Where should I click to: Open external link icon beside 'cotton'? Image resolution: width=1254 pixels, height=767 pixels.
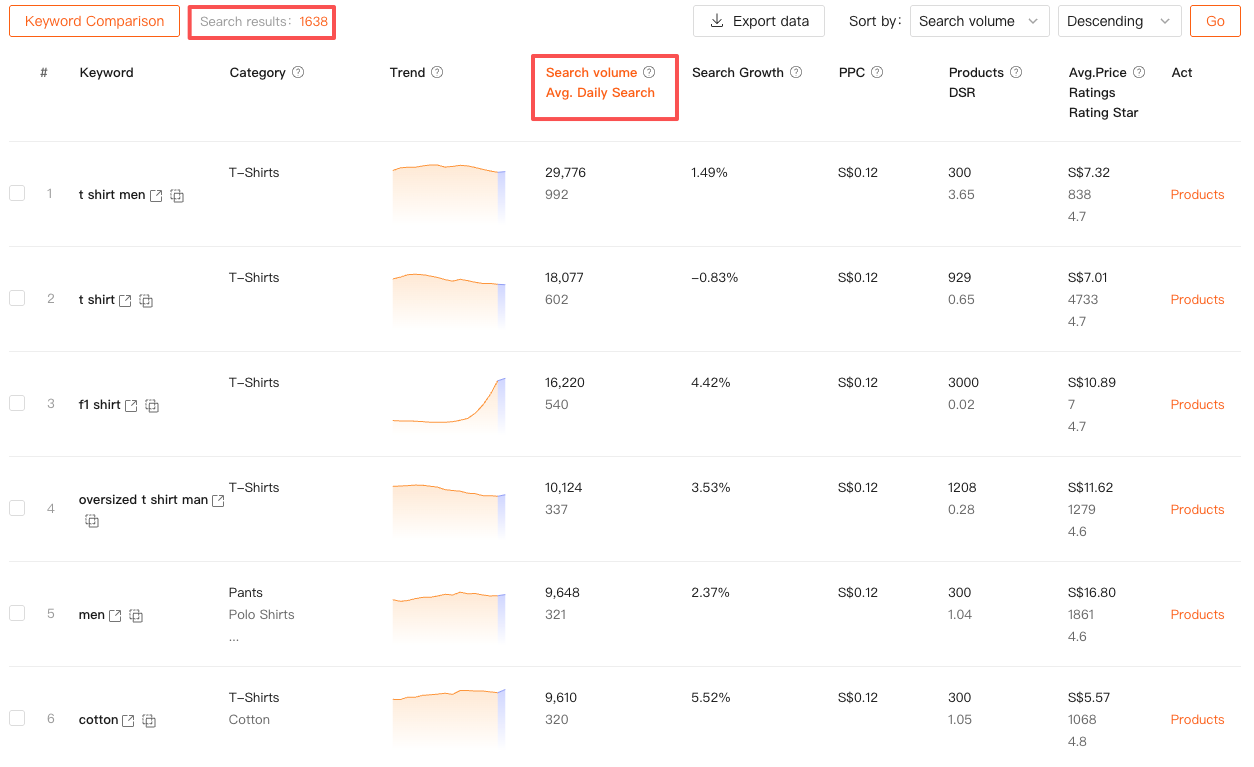click(128, 721)
